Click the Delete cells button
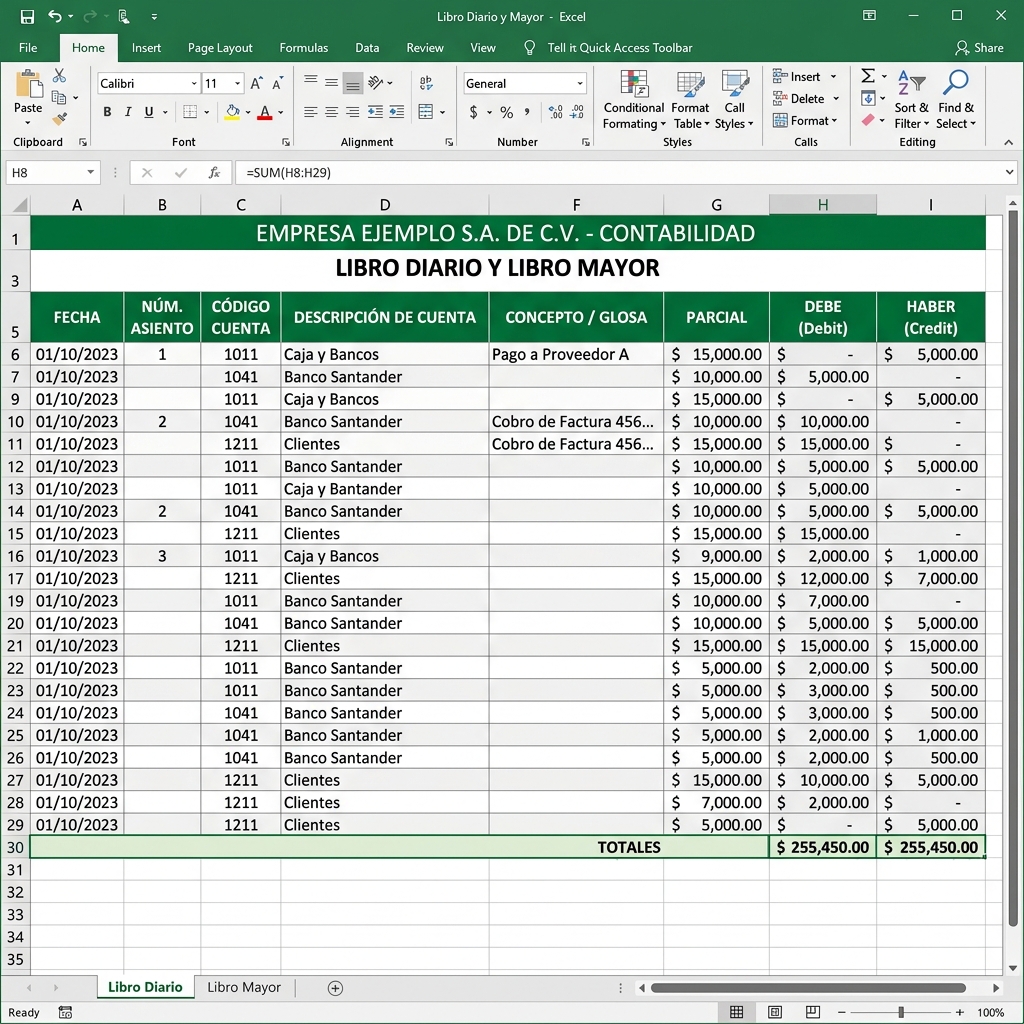The height and width of the screenshot is (1024, 1024). point(806,99)
